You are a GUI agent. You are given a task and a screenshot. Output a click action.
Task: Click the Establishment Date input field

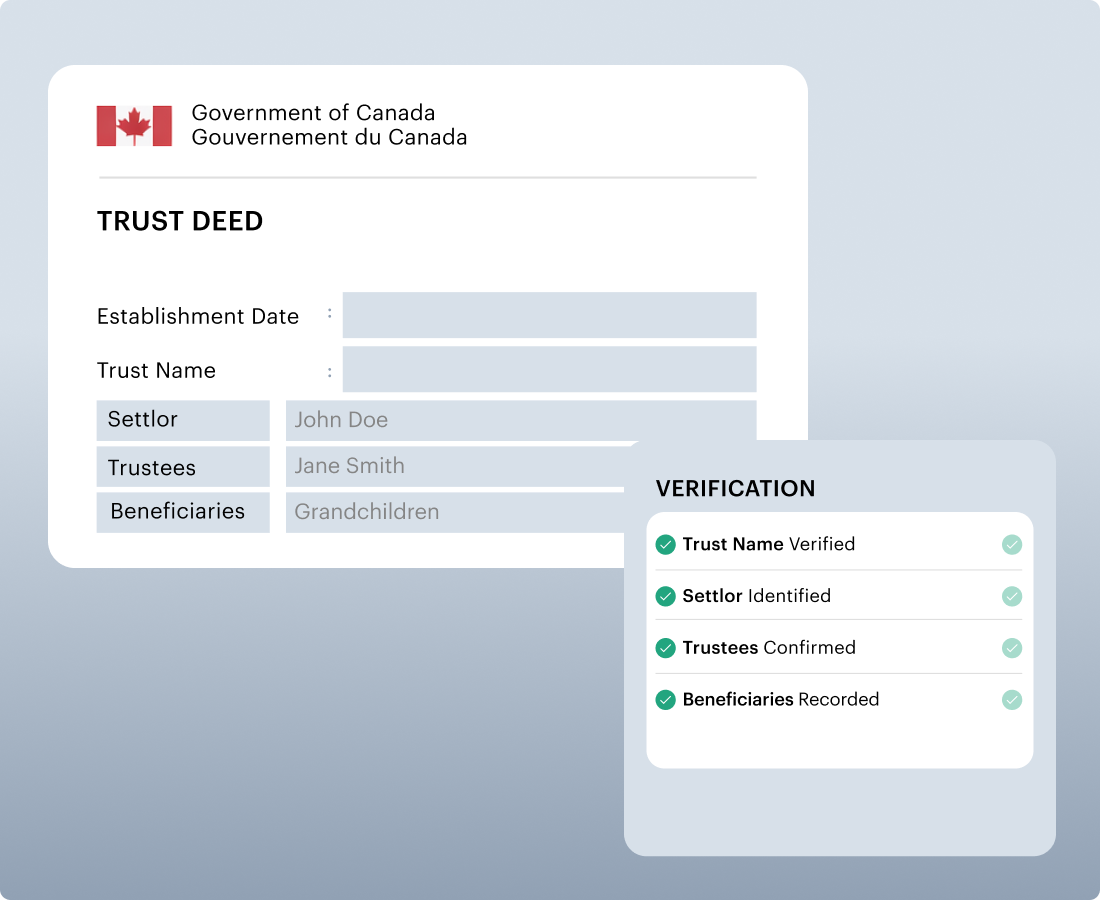pyautogui.click(x=549, y=315)
